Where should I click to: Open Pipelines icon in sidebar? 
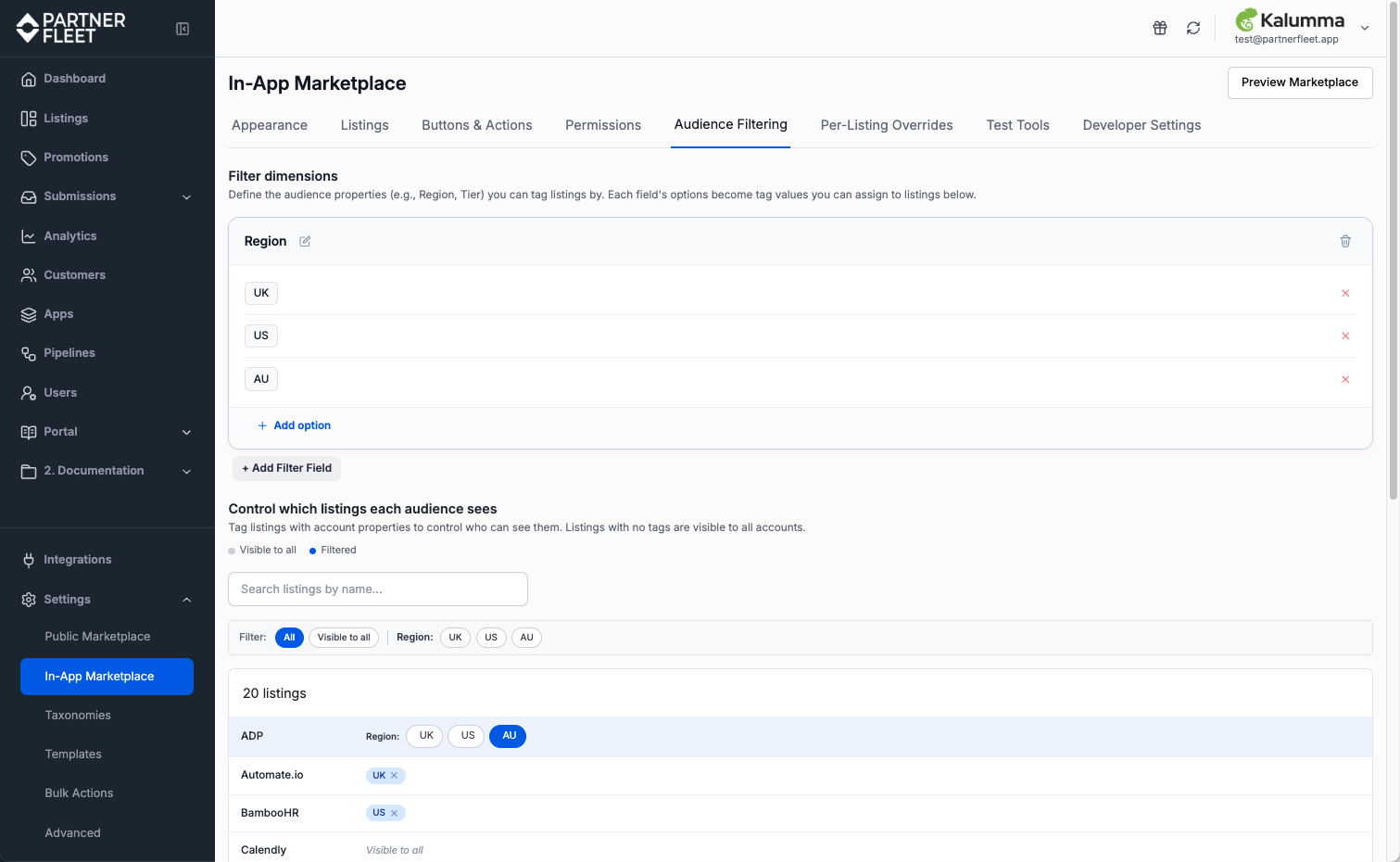pos(29,353)
